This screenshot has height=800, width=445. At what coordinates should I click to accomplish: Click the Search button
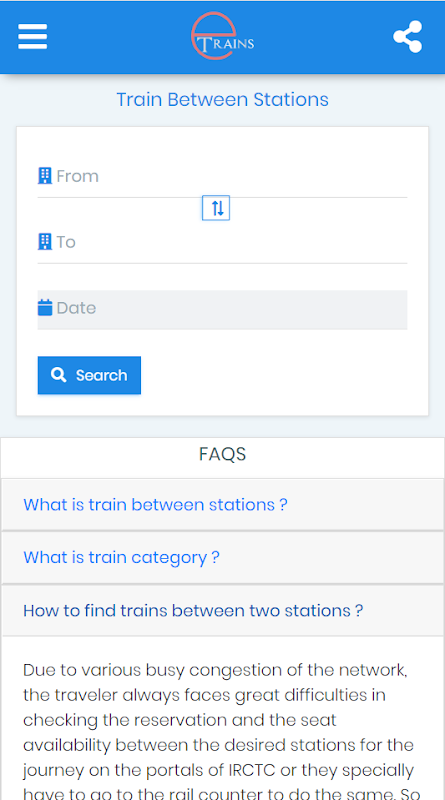click(89, 375)
